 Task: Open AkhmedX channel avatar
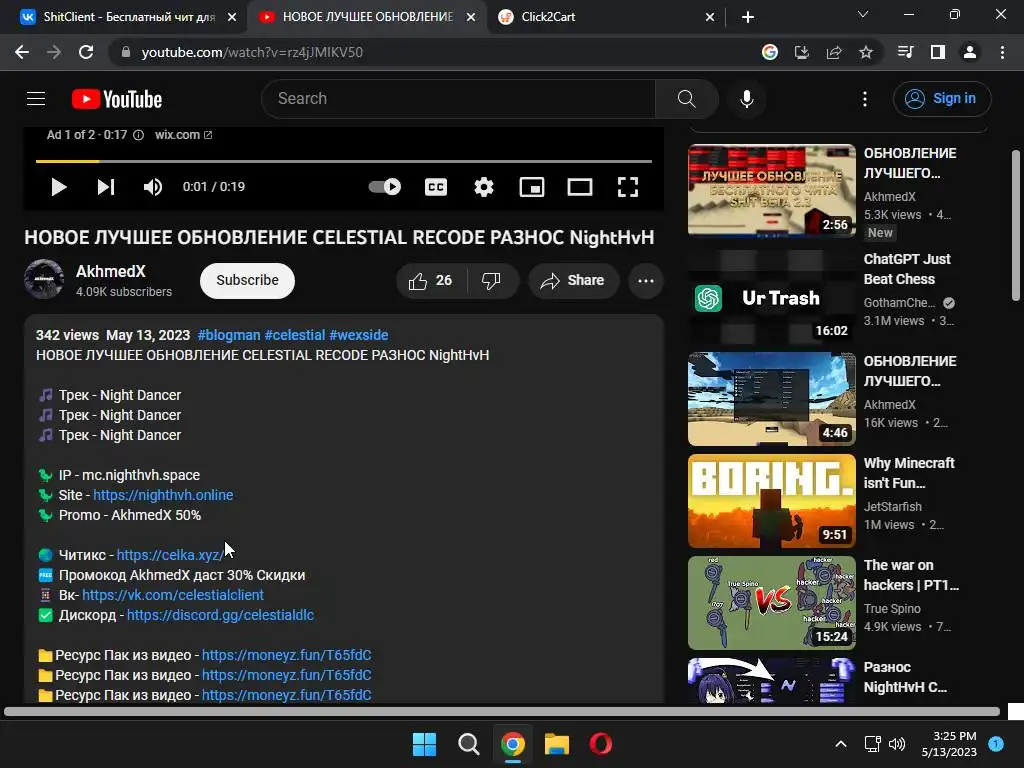pyautogui.click(x=44, y=279)
